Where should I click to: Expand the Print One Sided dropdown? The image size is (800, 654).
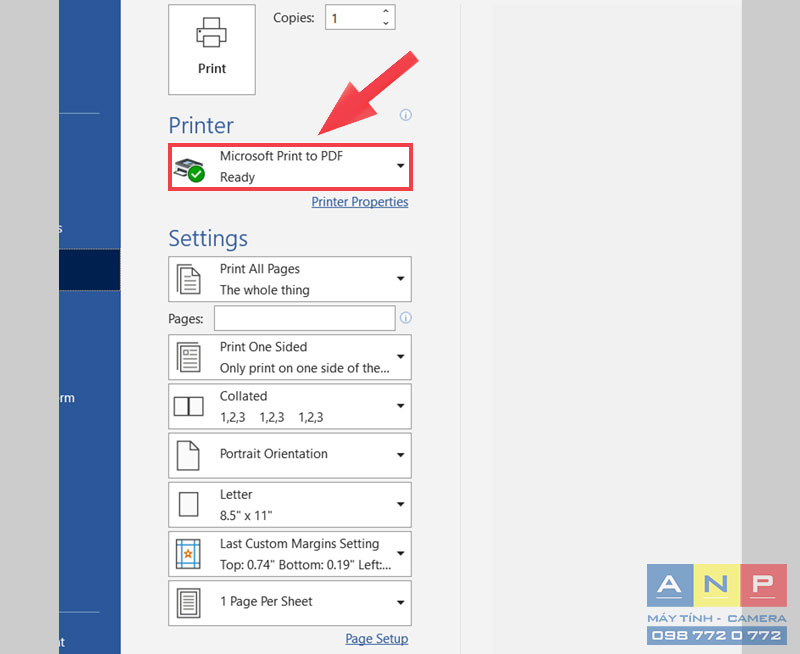pos(290,357)
